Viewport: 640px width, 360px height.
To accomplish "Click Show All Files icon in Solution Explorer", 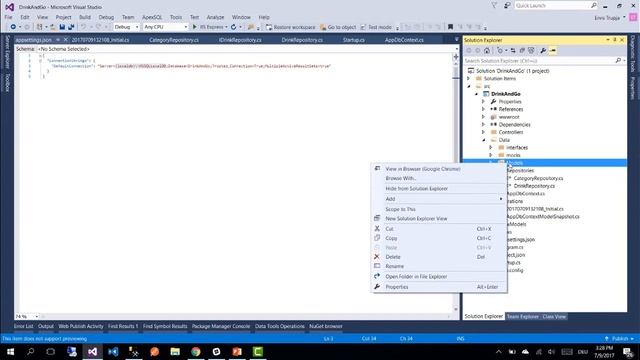I will 531,51.
